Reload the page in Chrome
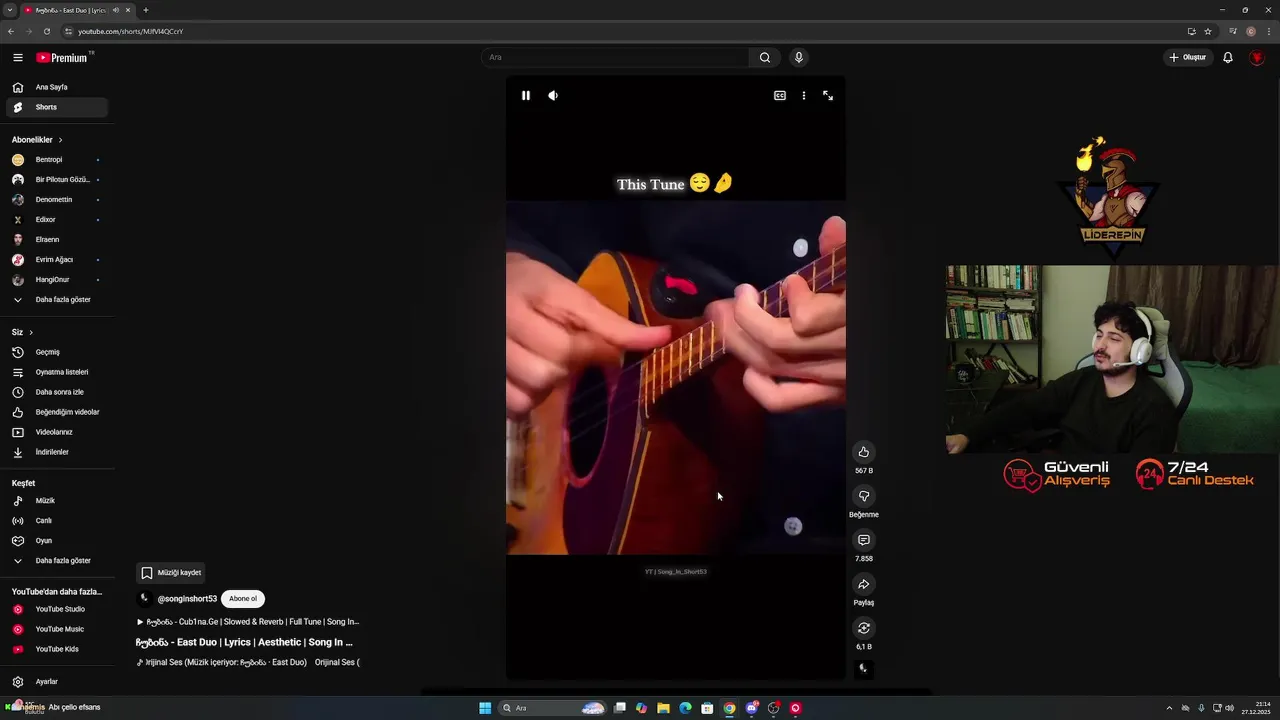 coord(46,31)
